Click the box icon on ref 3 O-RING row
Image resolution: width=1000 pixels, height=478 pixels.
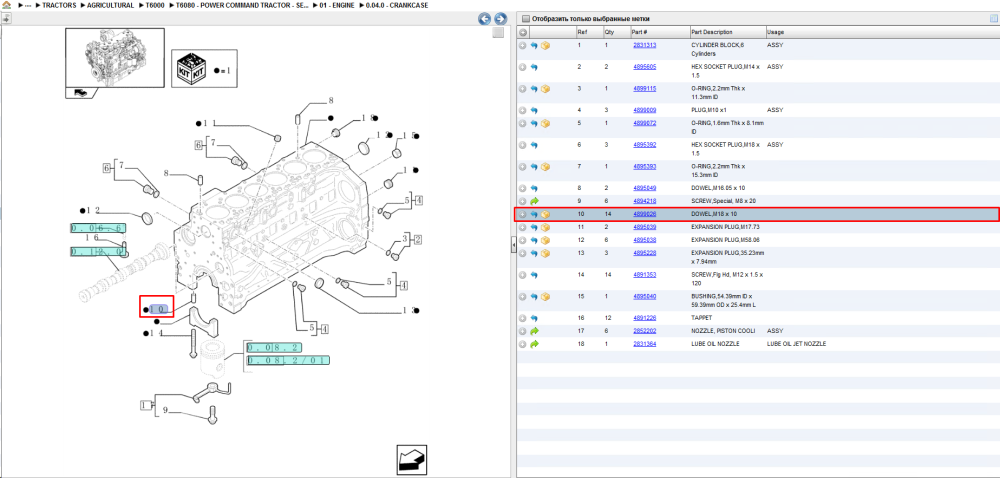pos(545,89)
